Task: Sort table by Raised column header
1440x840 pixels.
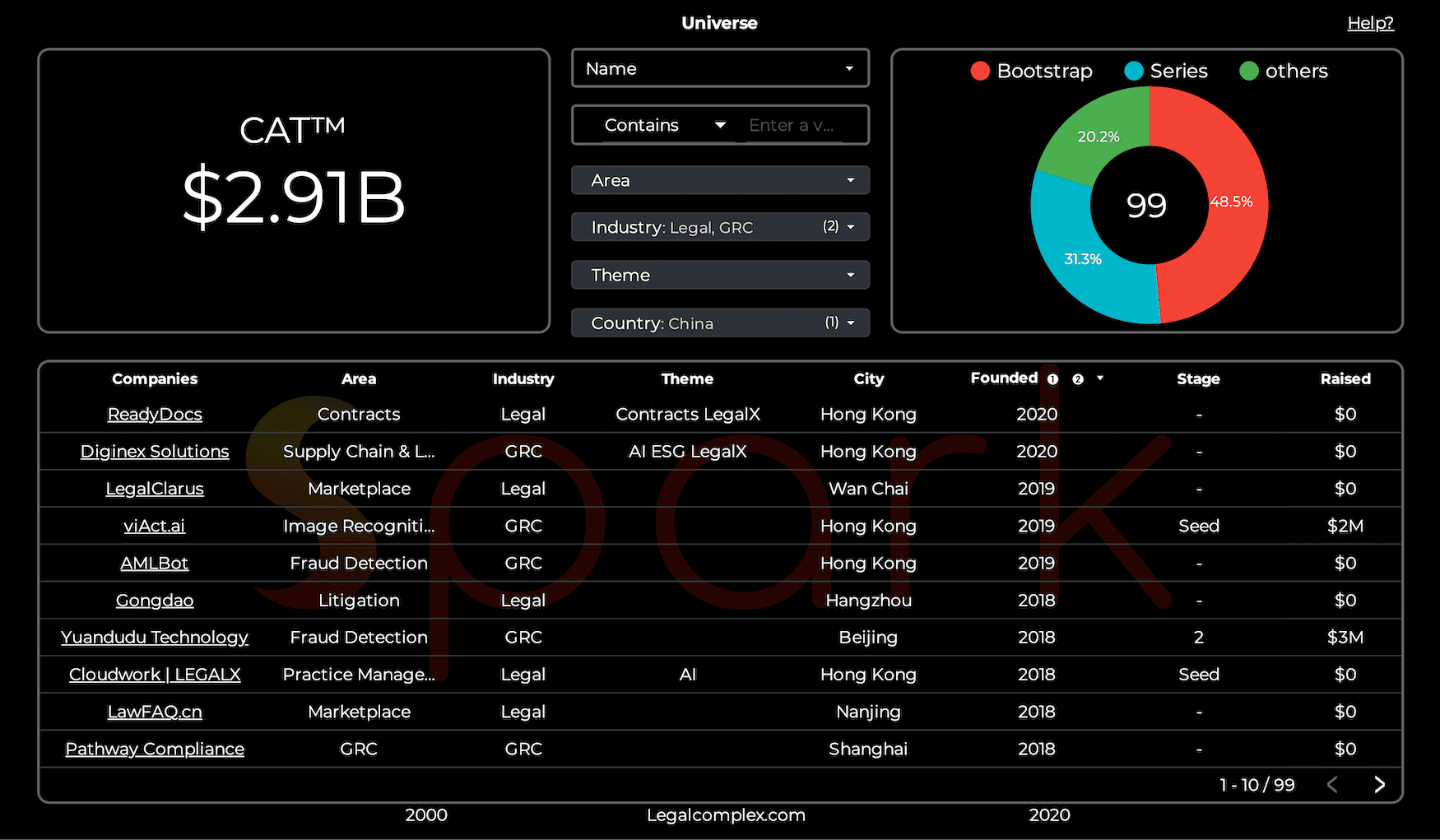Action: coord(1345,378)
